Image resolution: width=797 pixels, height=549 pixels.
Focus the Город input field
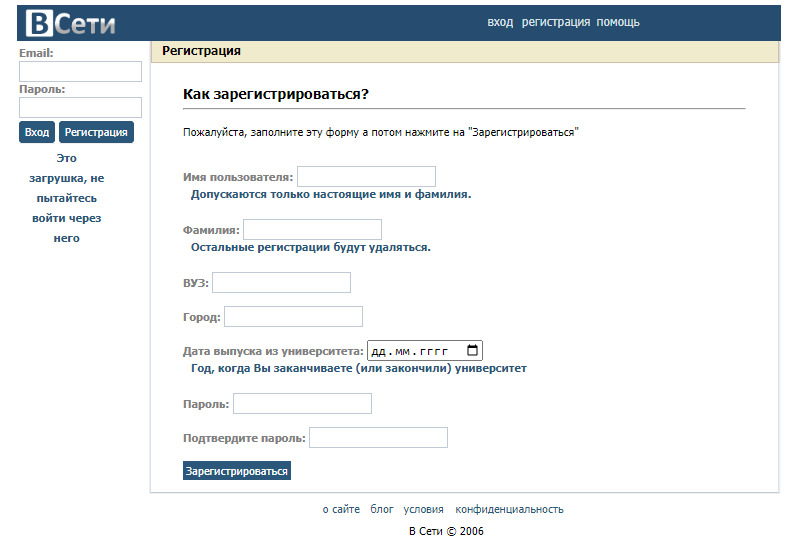point(293,317)
